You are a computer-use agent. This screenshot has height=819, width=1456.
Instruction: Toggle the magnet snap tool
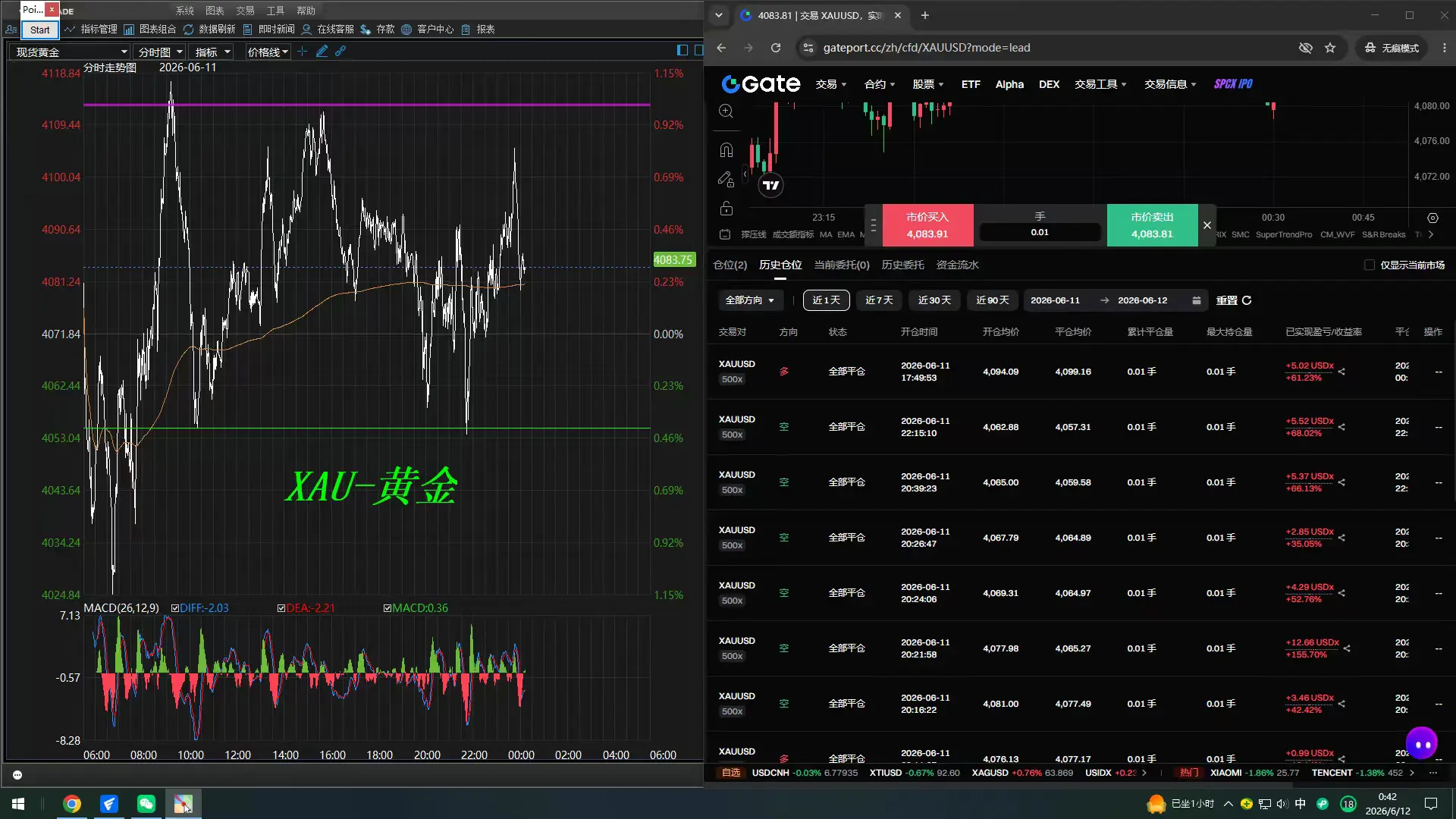pyautogui.click(x=726, y=149)
